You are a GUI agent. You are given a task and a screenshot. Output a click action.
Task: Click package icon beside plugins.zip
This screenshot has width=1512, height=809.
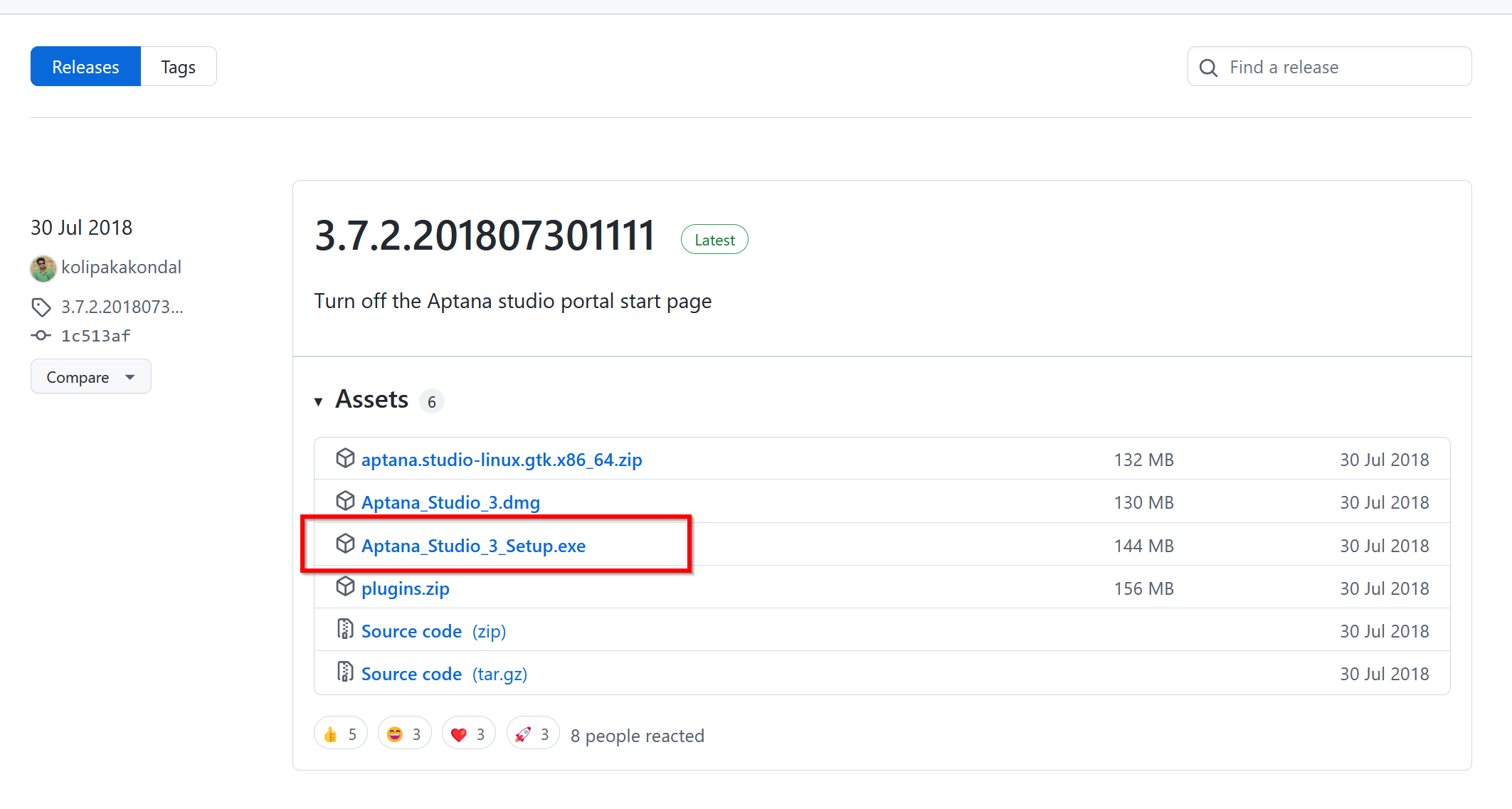point(345,586)
